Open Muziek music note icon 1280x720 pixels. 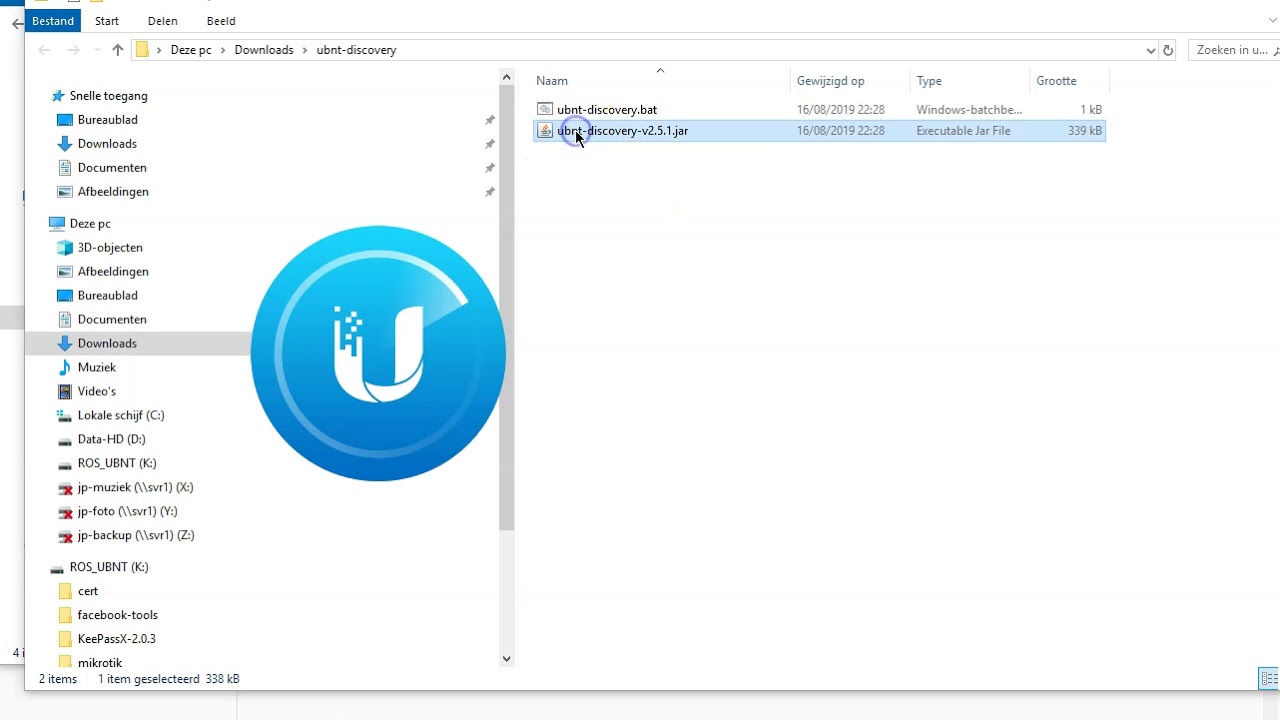pyautogui.click(x=65, y=368)
